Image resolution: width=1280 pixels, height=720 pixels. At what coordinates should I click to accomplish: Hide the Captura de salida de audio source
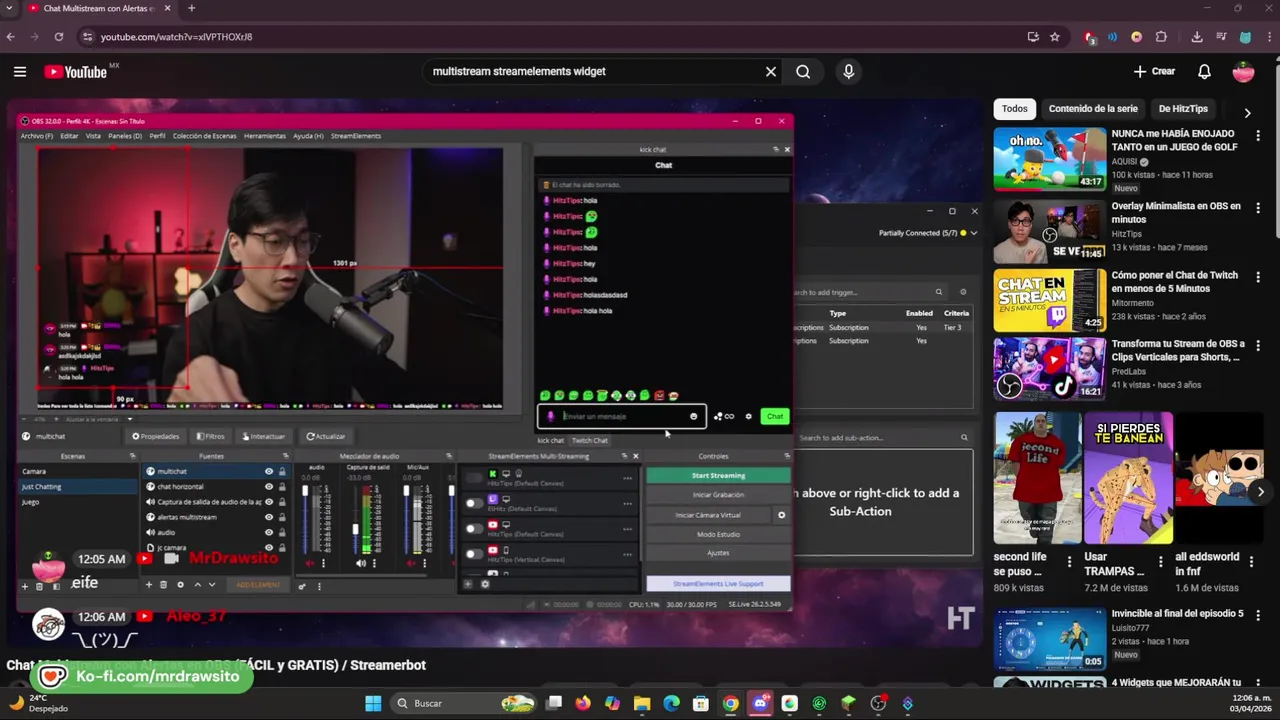(268, 502)
